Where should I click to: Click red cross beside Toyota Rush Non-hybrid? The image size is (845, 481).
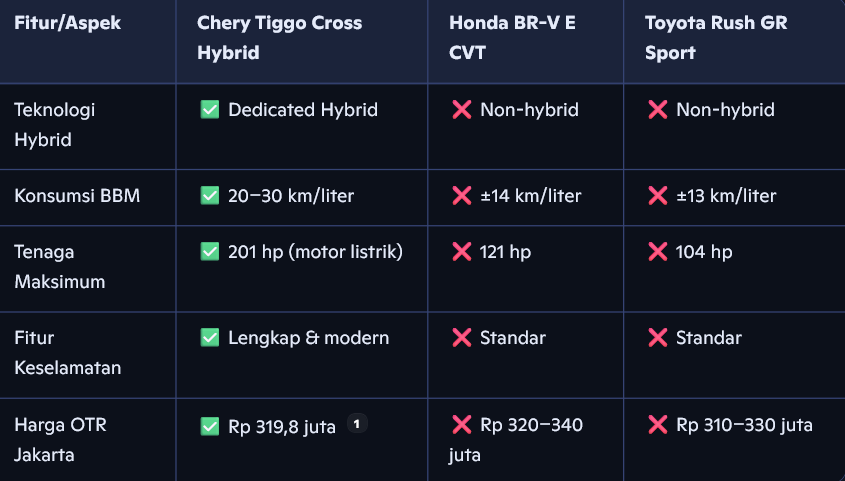tap(657, 110)
